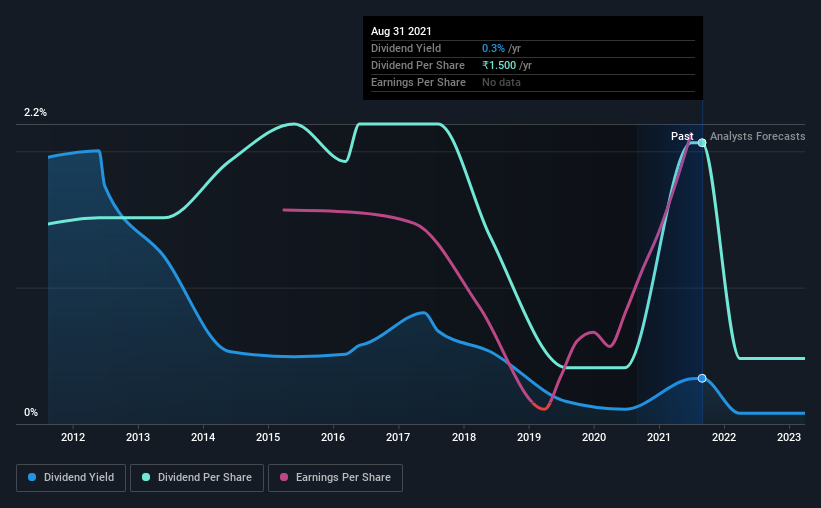Click the 2018 x-axis label

point(464,437)
